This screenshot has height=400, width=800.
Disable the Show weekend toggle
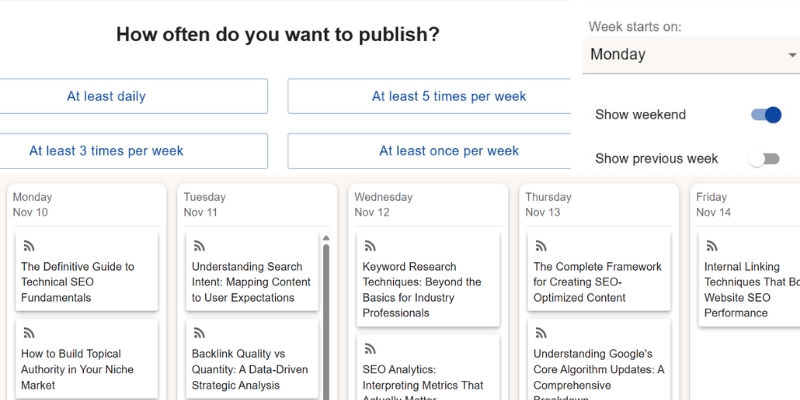766,115
